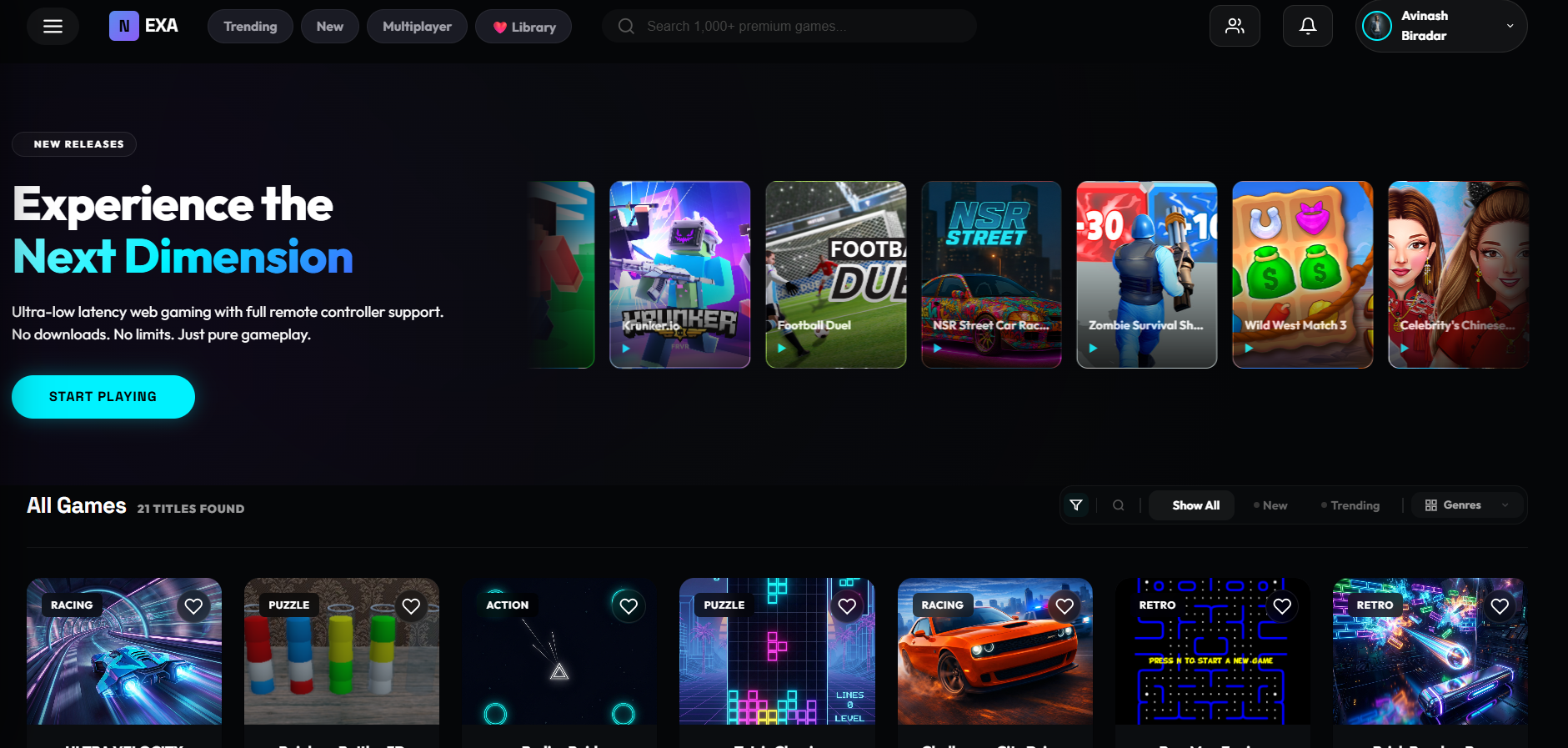Open the hamburger menu
The height and width of the screenshot is (748, 1568).
pyautogui.click(x=53, y=27)
